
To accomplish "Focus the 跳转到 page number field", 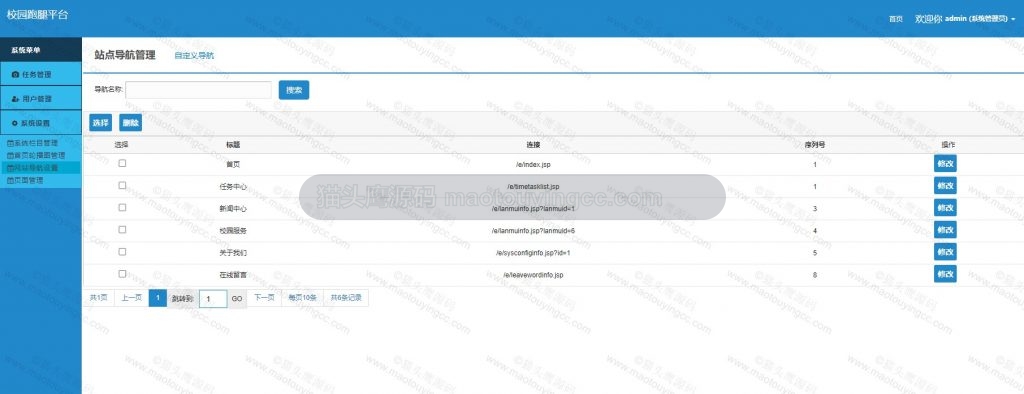I will point(213,299).
